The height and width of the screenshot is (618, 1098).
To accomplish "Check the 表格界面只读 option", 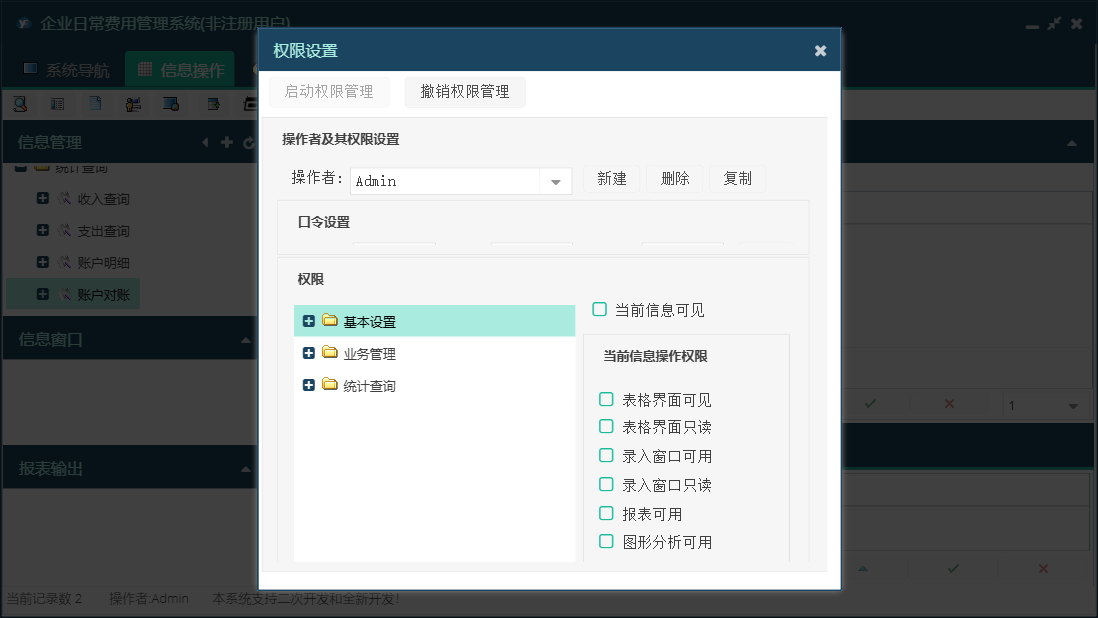I will (x=606, y=427).
